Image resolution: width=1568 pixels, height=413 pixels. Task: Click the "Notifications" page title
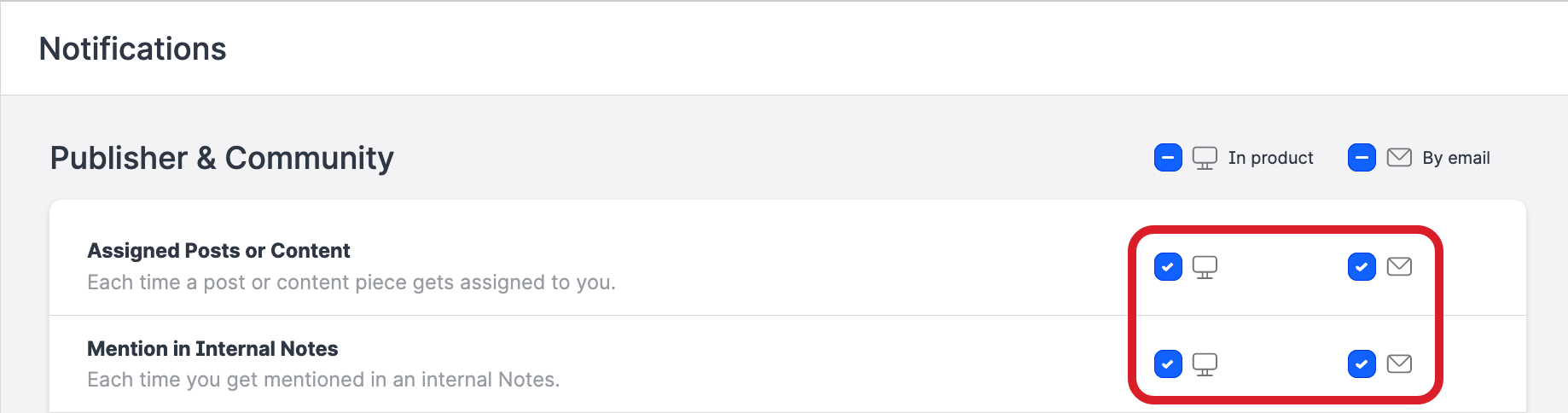(132, 49)
